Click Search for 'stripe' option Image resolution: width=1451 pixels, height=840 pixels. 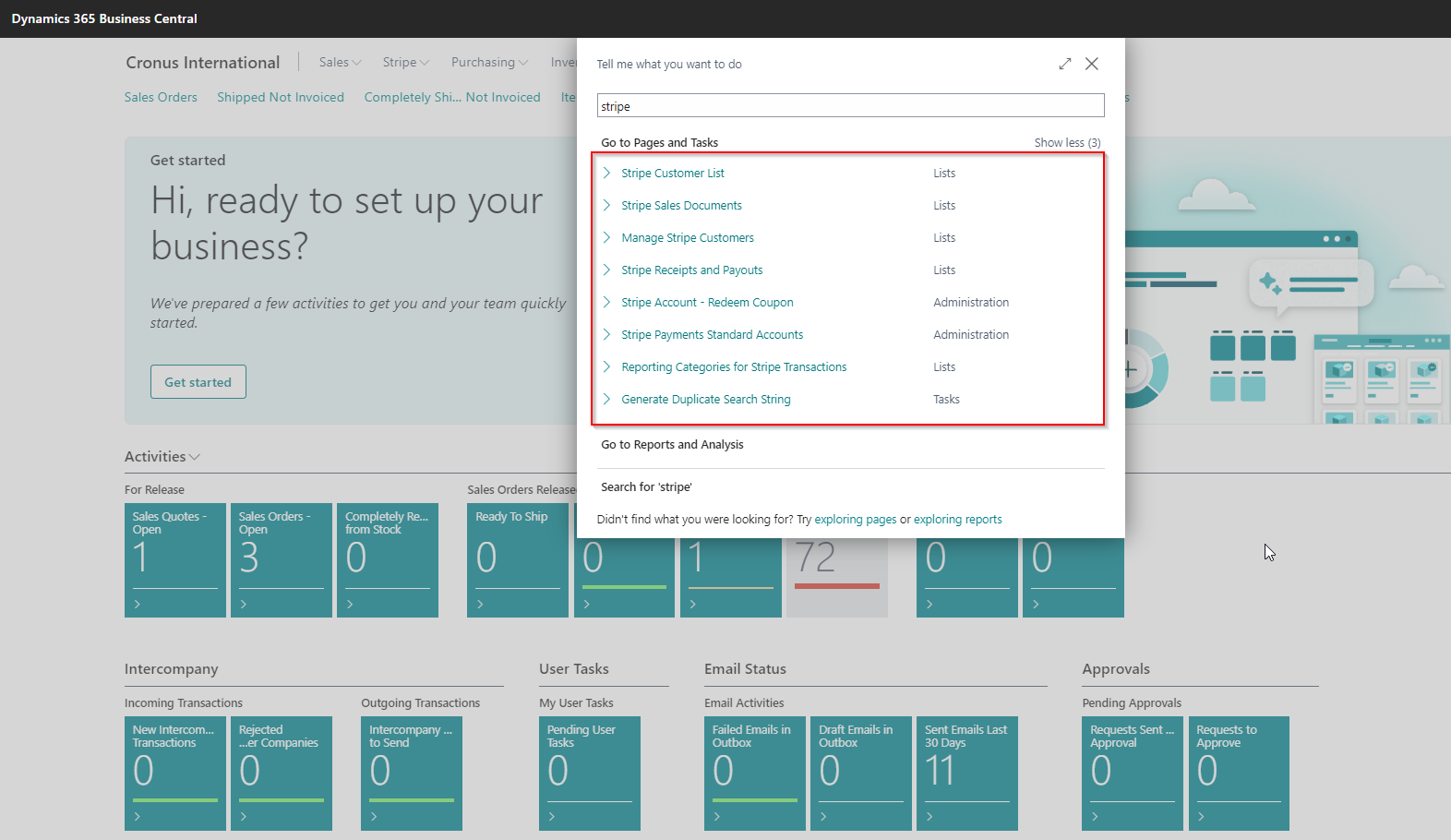click(646, 486)
